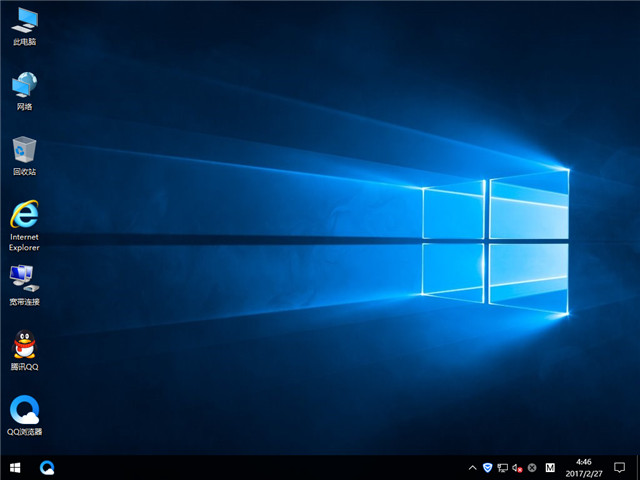640x480 pixels.
Task: Open the Windows Start menu
Action: [x=15, y=467]
